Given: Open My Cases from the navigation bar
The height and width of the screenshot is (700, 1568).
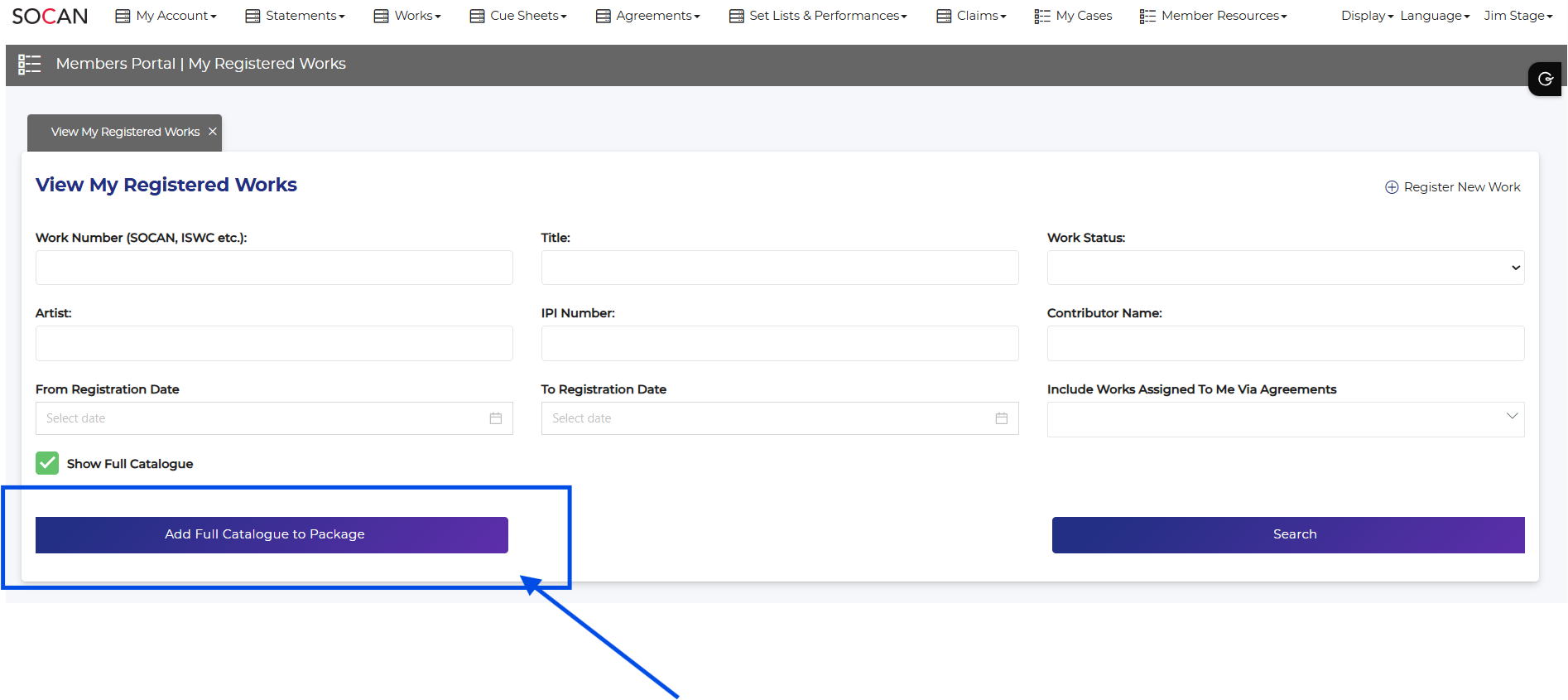Looking at the screenshot, I should [1073, 16].
